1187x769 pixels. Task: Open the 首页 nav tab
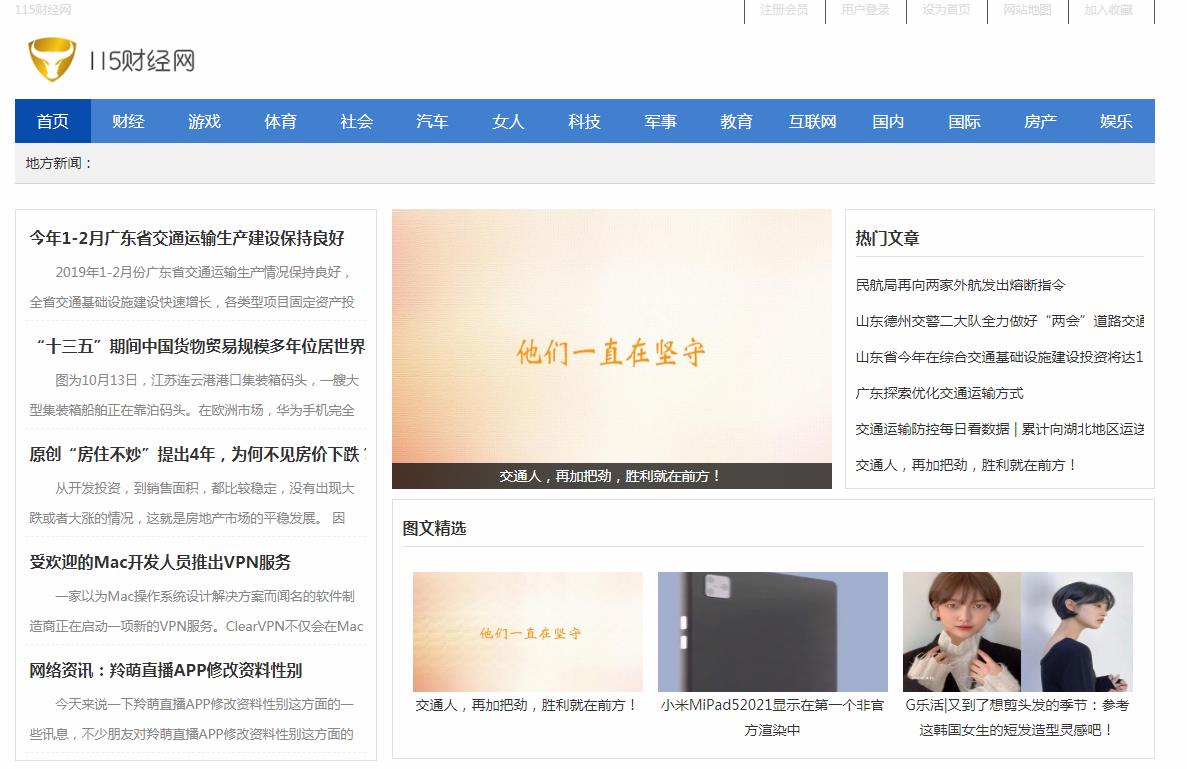53,121
